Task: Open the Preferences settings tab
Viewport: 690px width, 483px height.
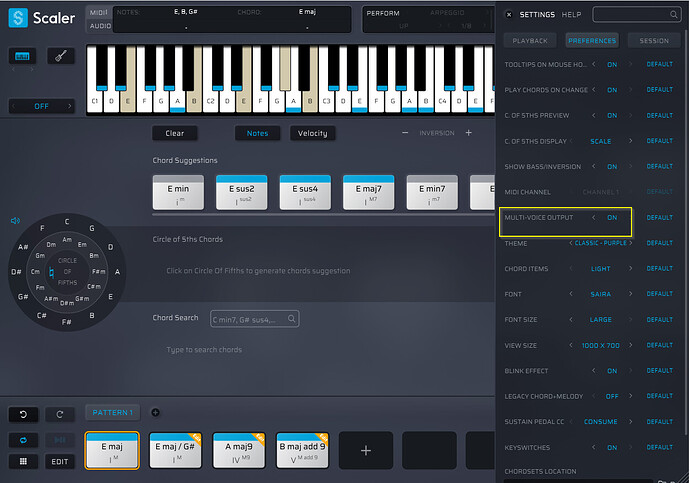Action: click(592, 41)
